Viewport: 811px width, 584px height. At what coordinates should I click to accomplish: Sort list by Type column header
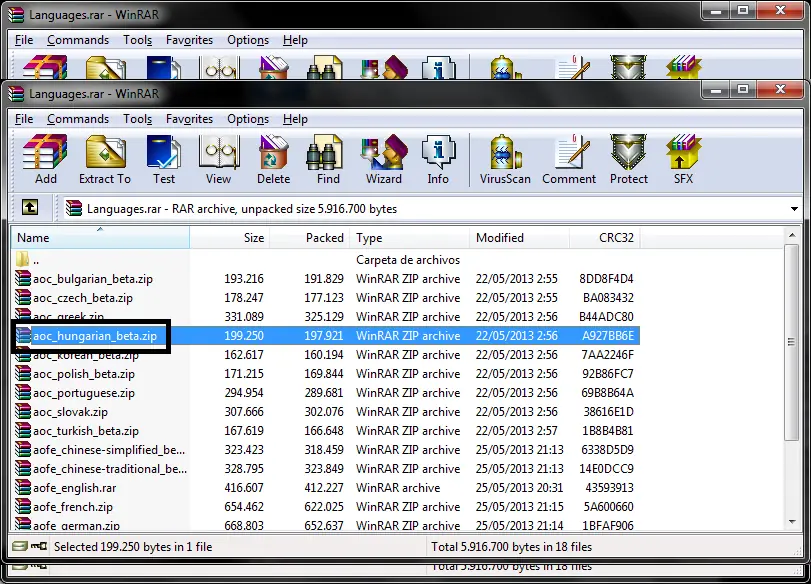click(410, 238)
